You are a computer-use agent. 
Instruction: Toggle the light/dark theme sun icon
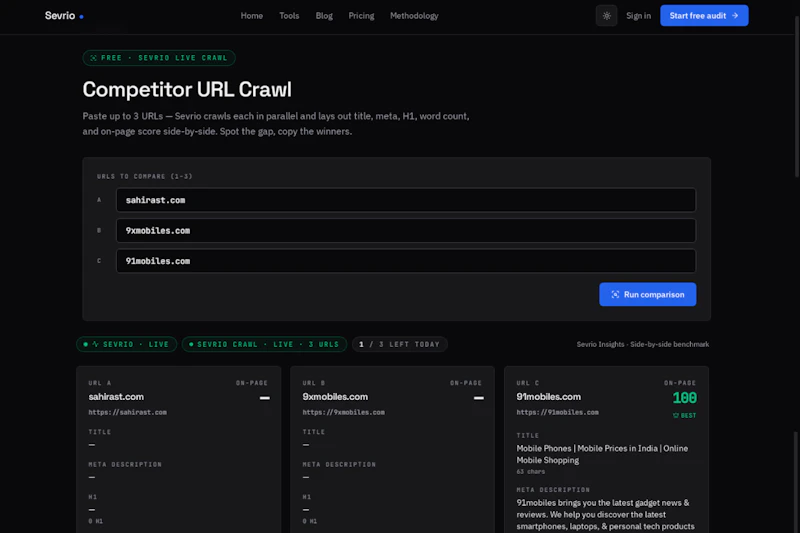pyautogui.click(x=607, y=16)
